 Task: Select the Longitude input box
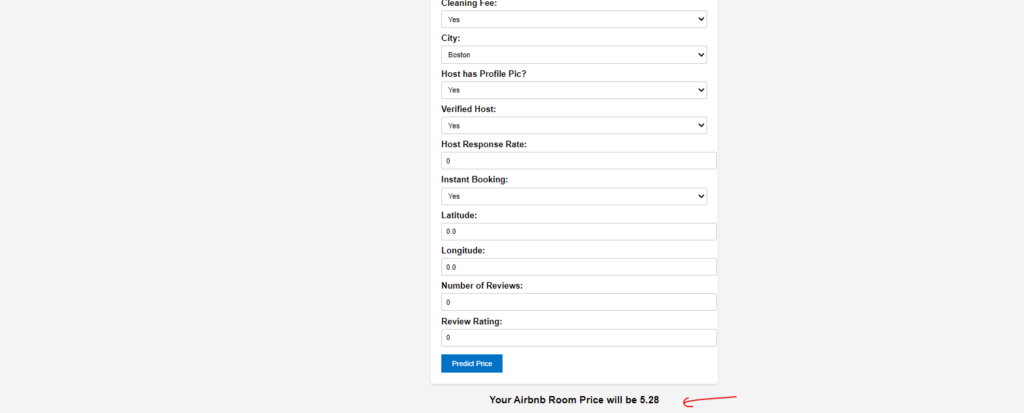point(578,267)
